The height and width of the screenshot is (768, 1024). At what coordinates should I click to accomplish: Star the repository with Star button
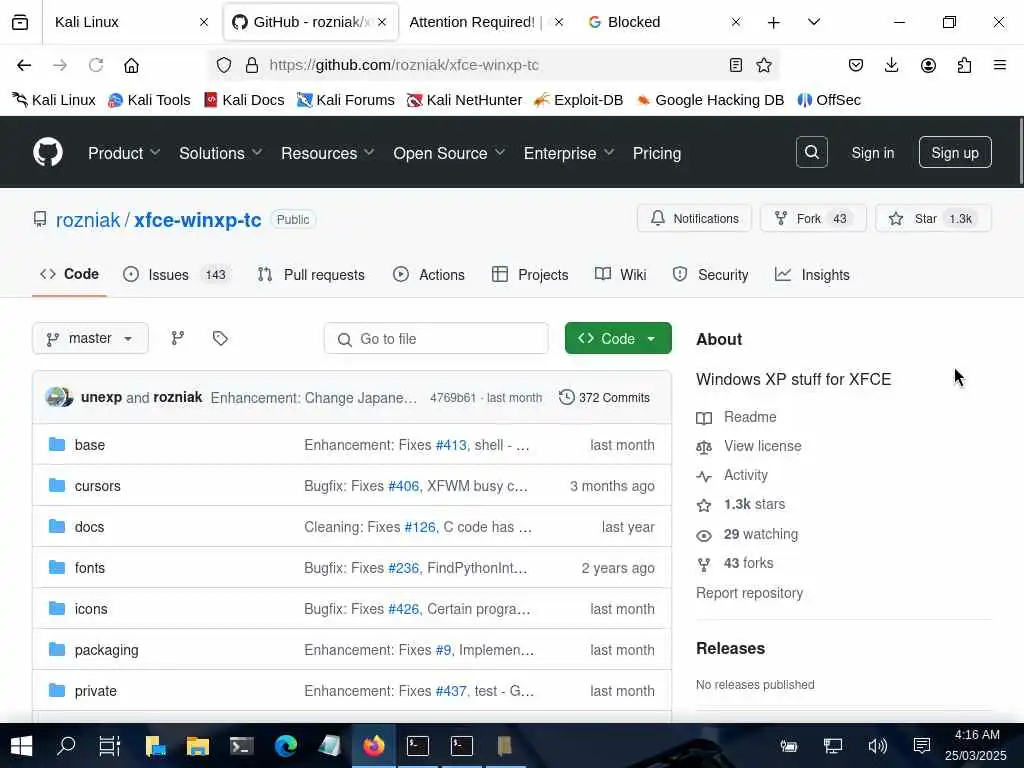[x=933, y=219]
